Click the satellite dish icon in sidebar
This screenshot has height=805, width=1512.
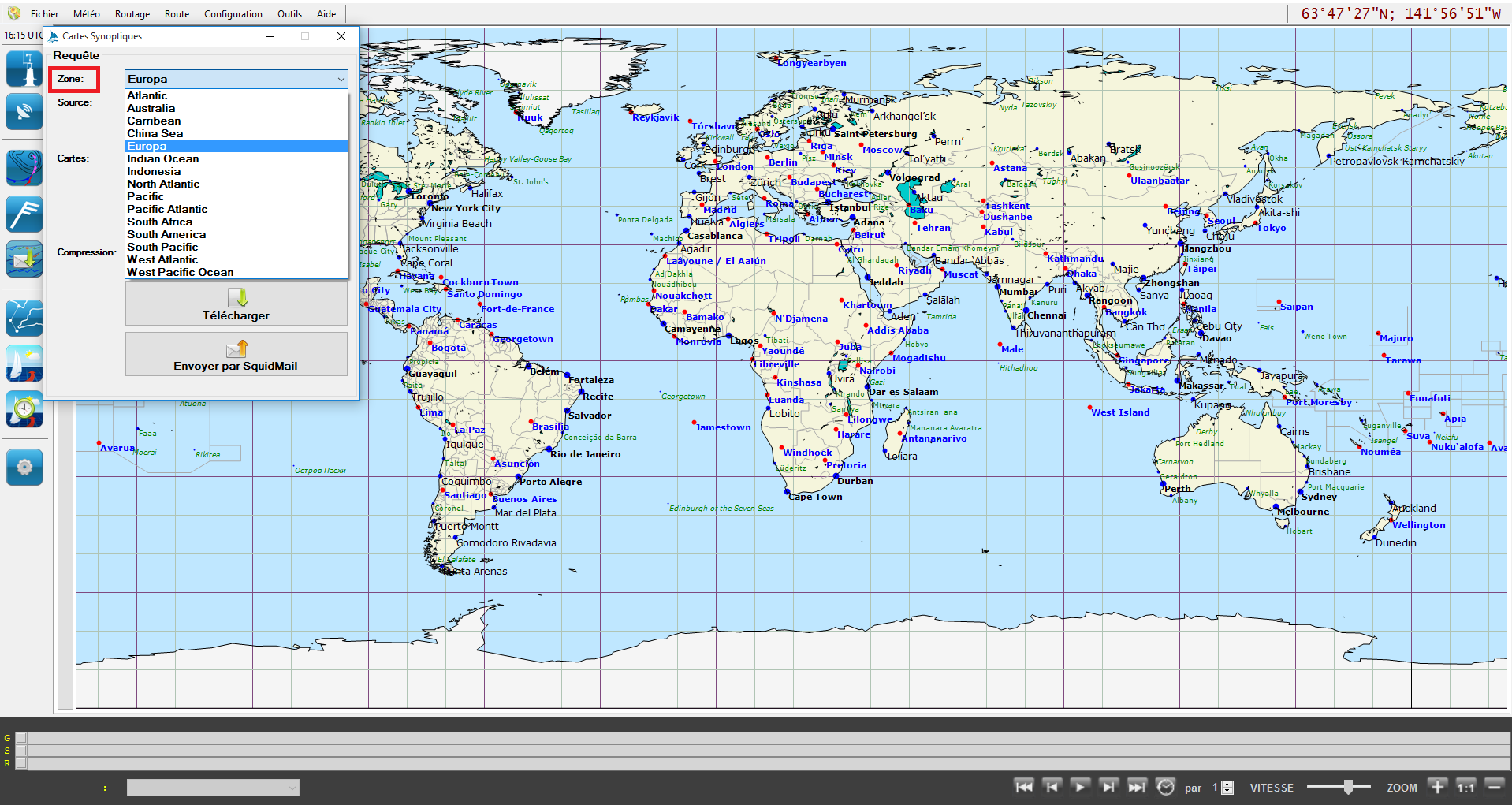(x=24, y=112)
